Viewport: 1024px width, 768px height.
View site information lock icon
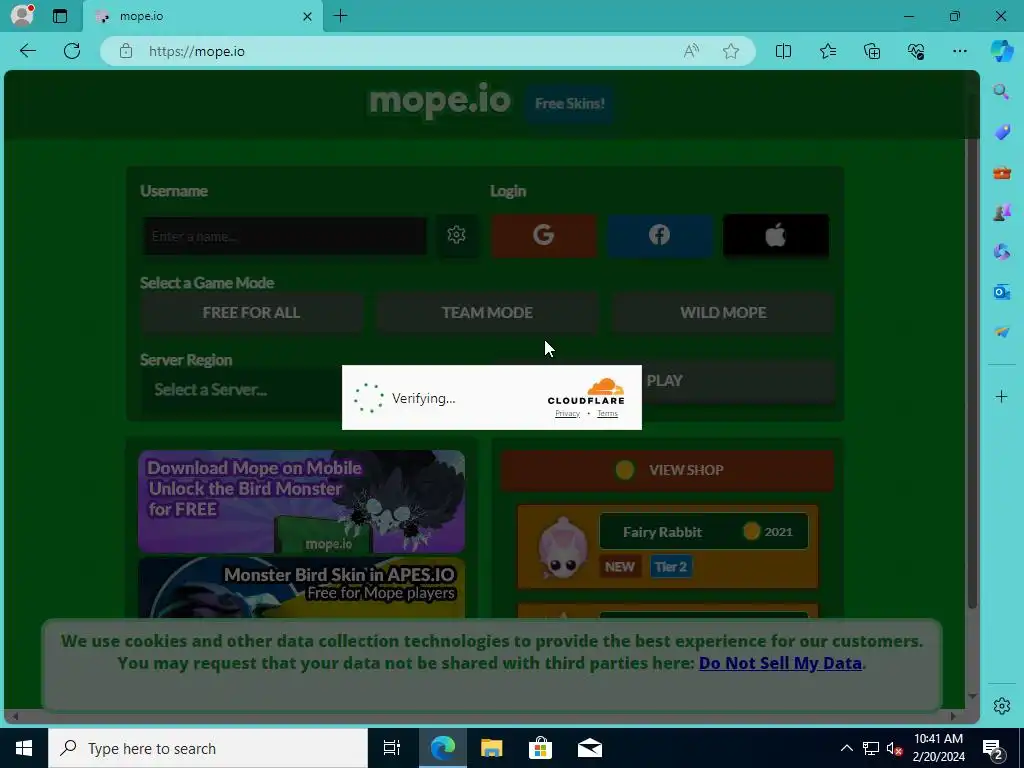[x=126, y=51]
